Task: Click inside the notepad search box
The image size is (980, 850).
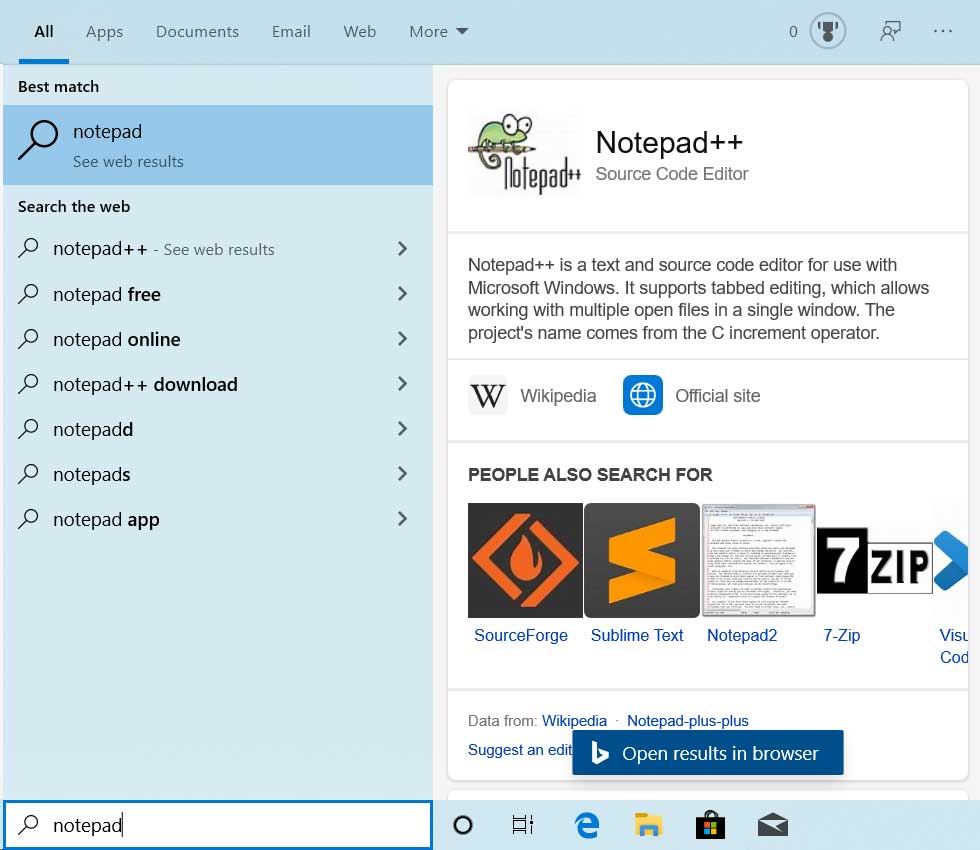Action: click(218, 825)
